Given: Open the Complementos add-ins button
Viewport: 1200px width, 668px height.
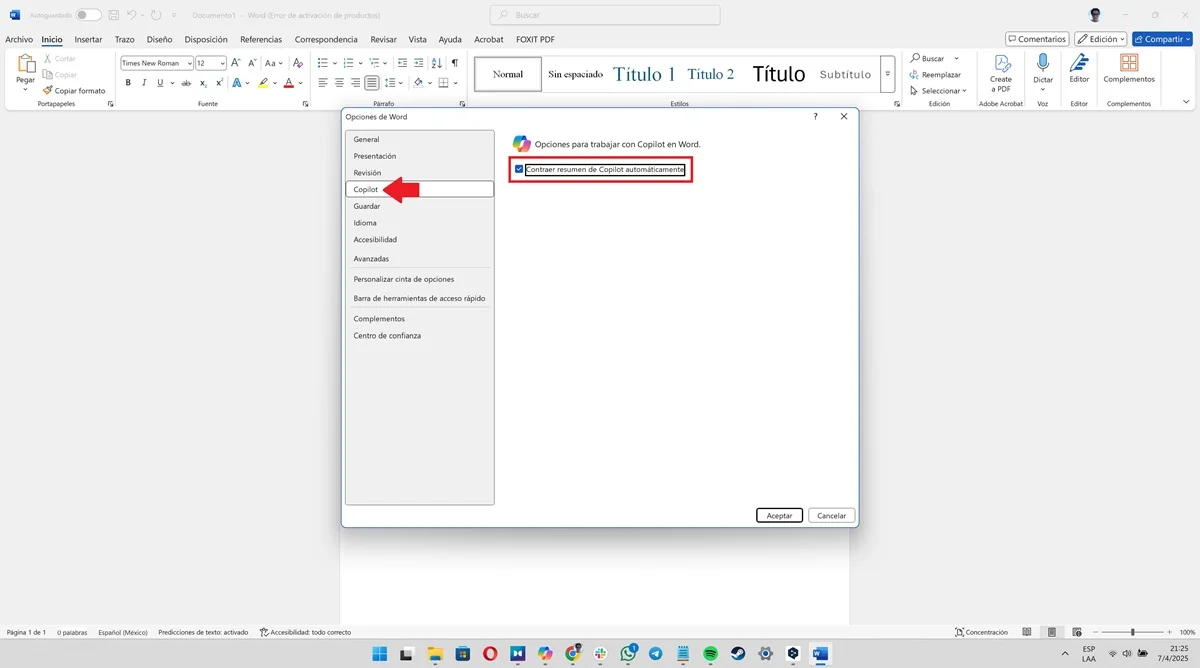Looking at the screenshot, I should point(1129,69).
